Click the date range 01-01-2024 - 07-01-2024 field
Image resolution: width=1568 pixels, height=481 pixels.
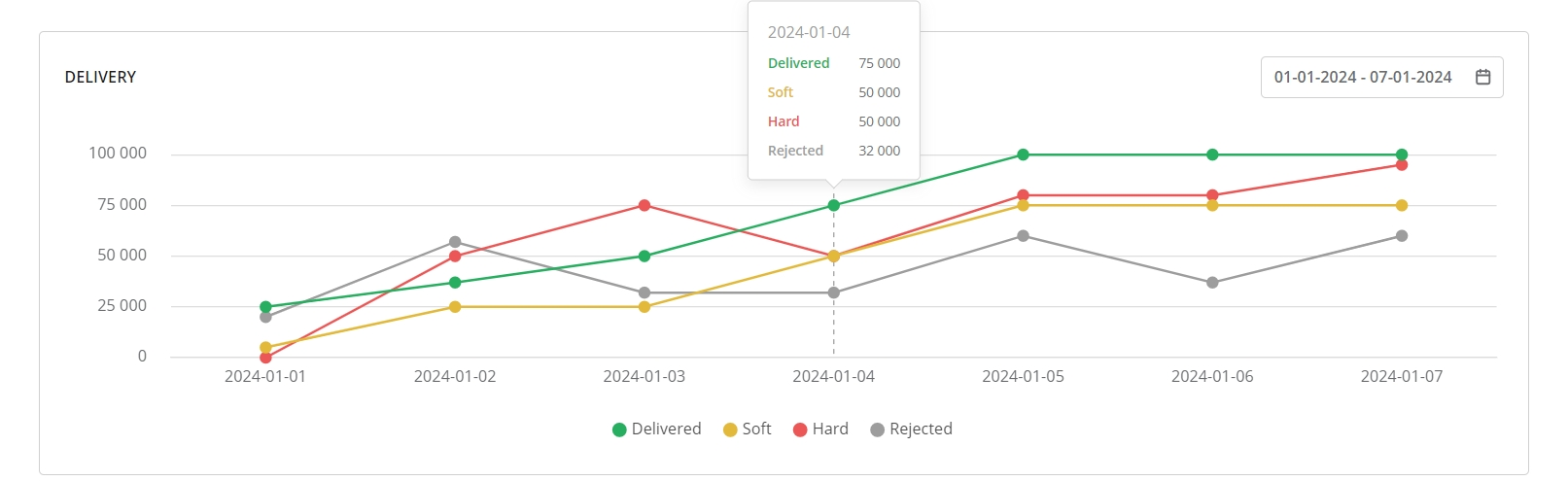1362,78
